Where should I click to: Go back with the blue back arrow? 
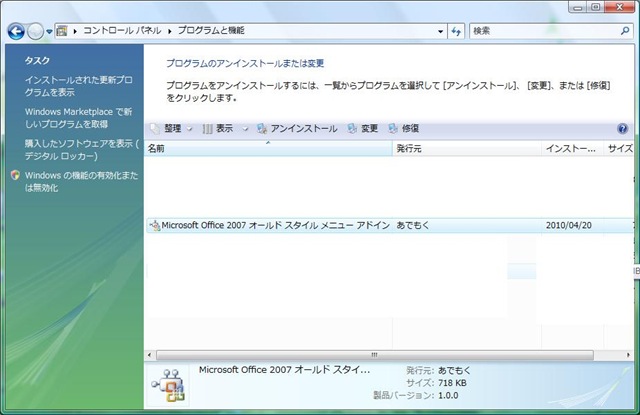(16, 31)
